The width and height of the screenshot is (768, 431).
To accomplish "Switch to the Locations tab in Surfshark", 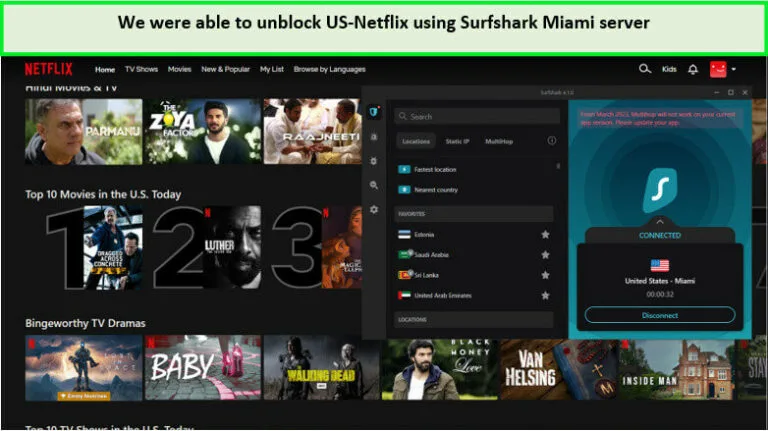I will (x=416, y=141).
